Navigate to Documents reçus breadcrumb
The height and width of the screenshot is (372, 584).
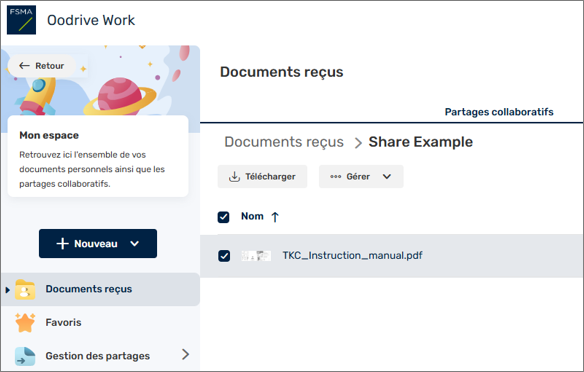284,142
